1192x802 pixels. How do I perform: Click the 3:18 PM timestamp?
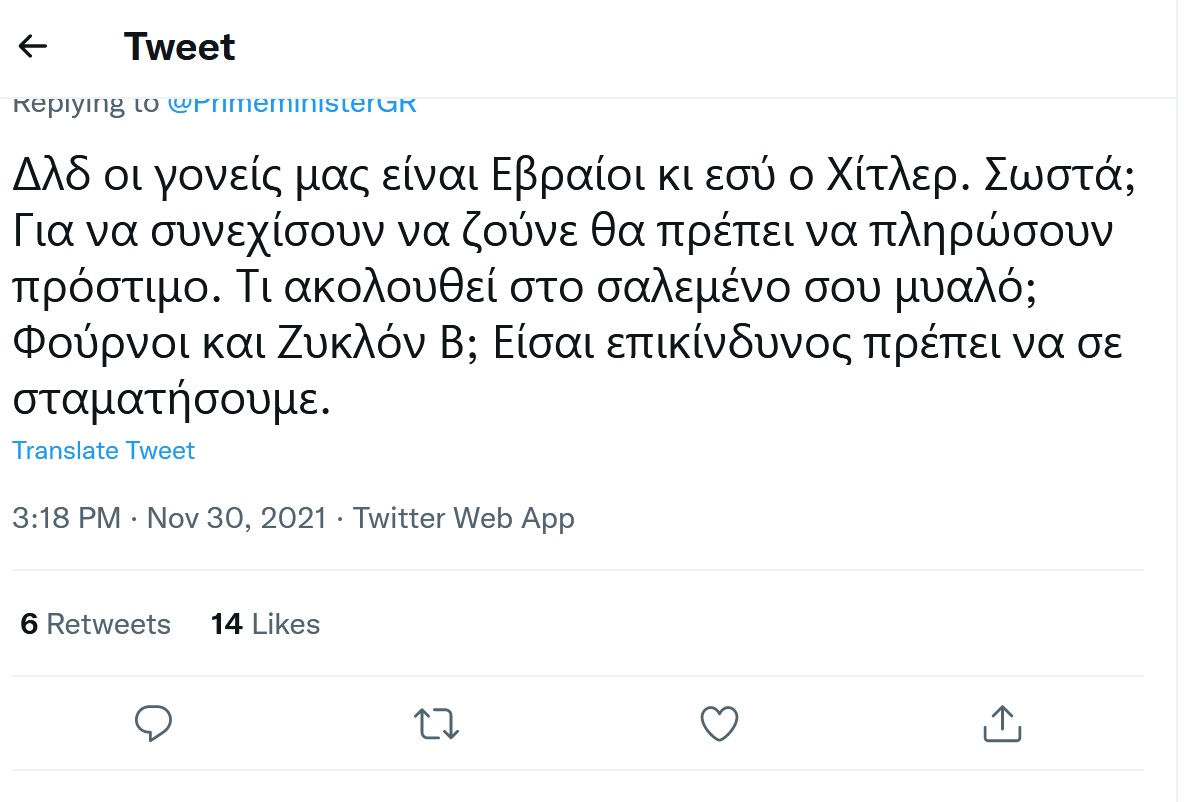click(x=66, y=518)
